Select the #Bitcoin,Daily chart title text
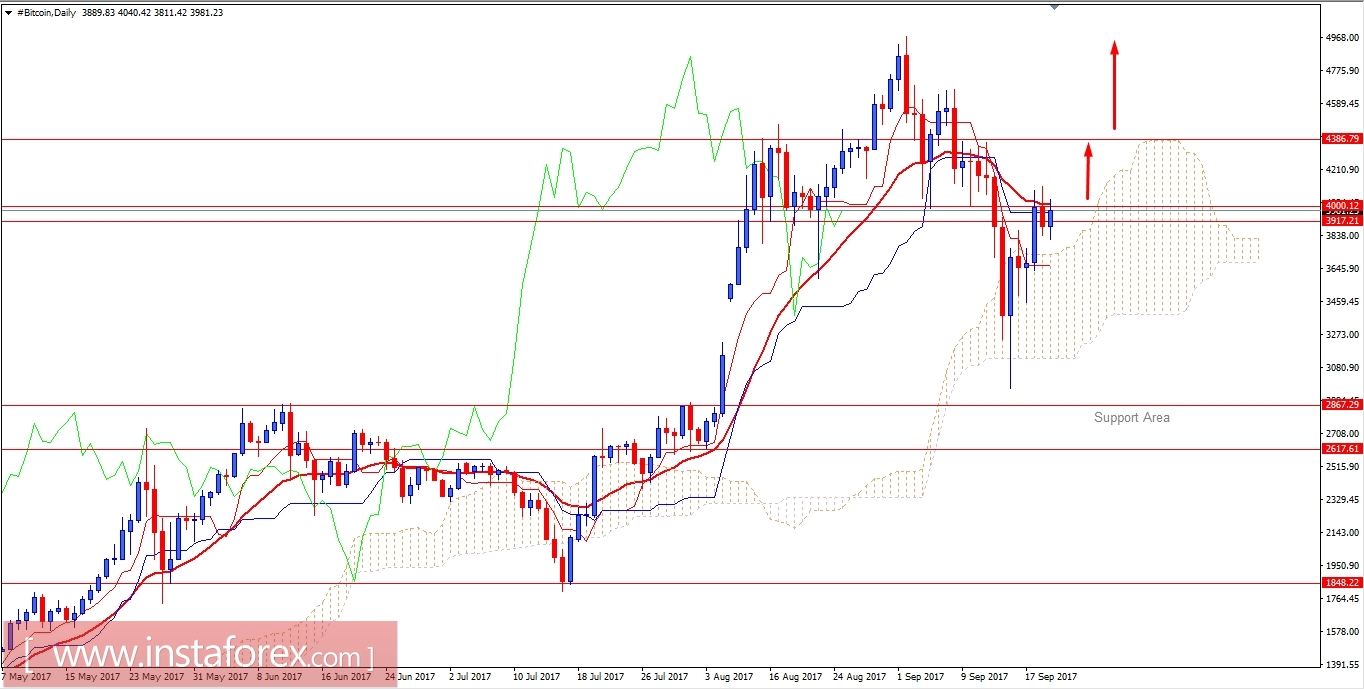 48,12
